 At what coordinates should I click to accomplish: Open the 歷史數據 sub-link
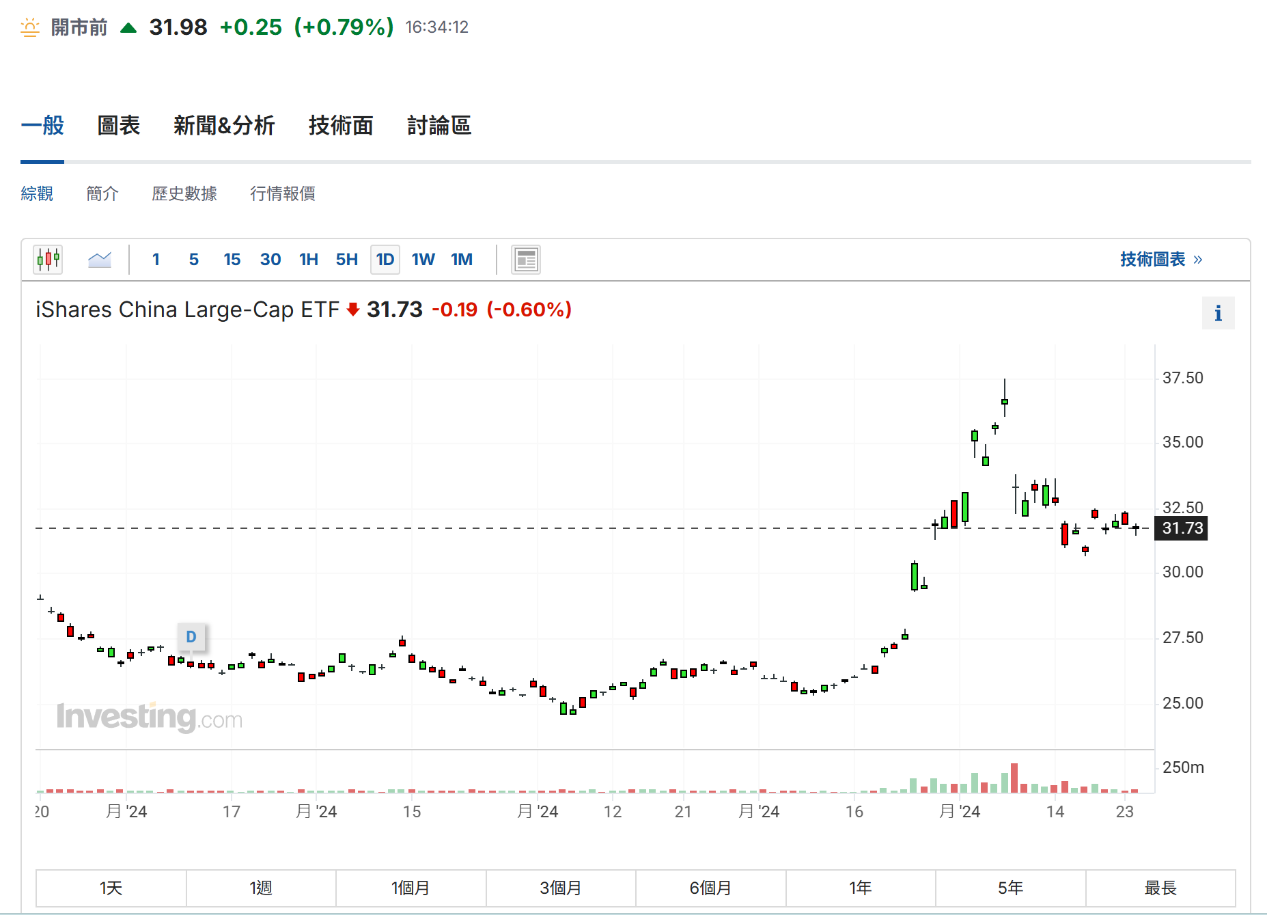point(184,194)
